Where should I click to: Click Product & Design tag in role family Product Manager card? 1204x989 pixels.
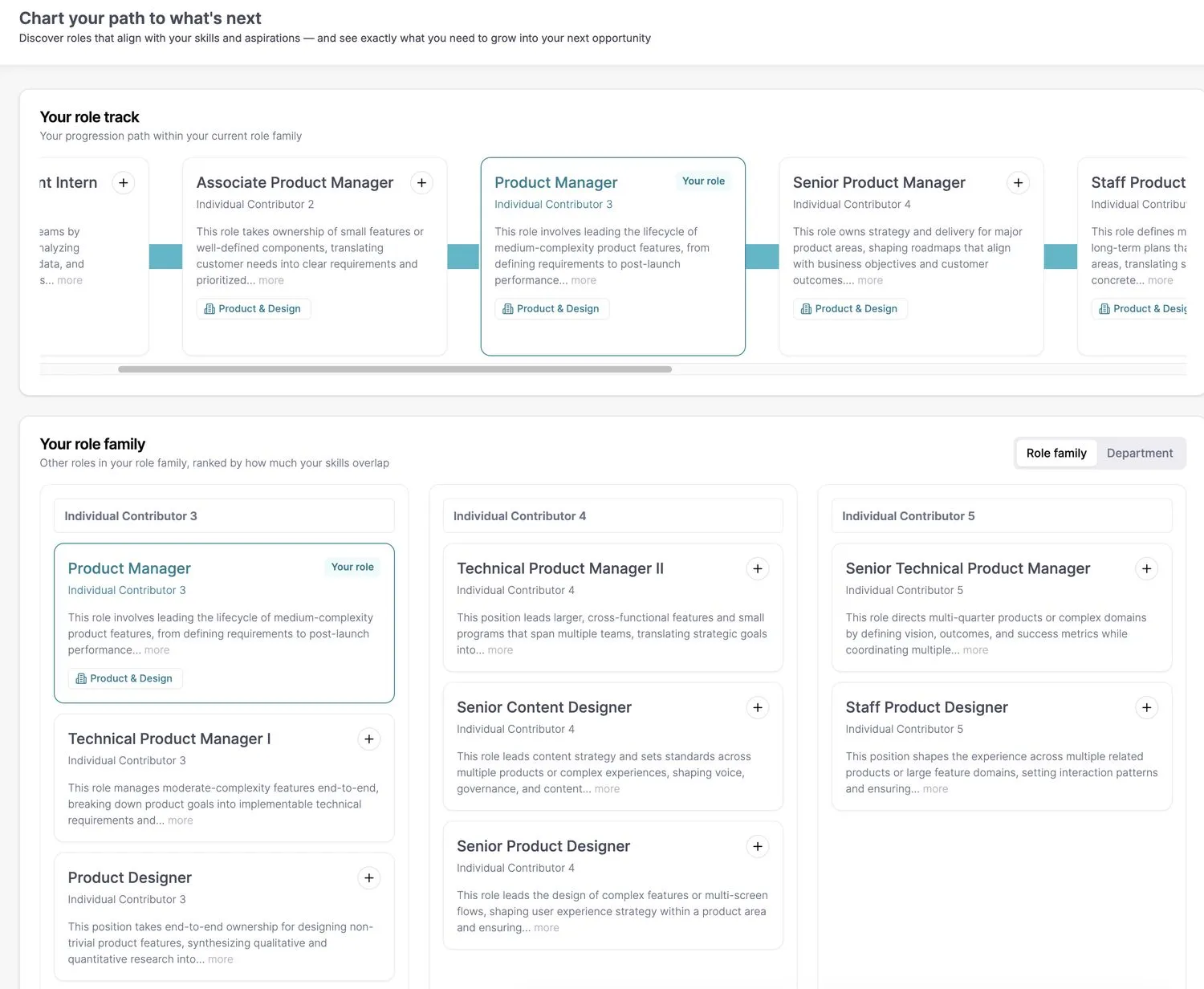click(125, 679)
